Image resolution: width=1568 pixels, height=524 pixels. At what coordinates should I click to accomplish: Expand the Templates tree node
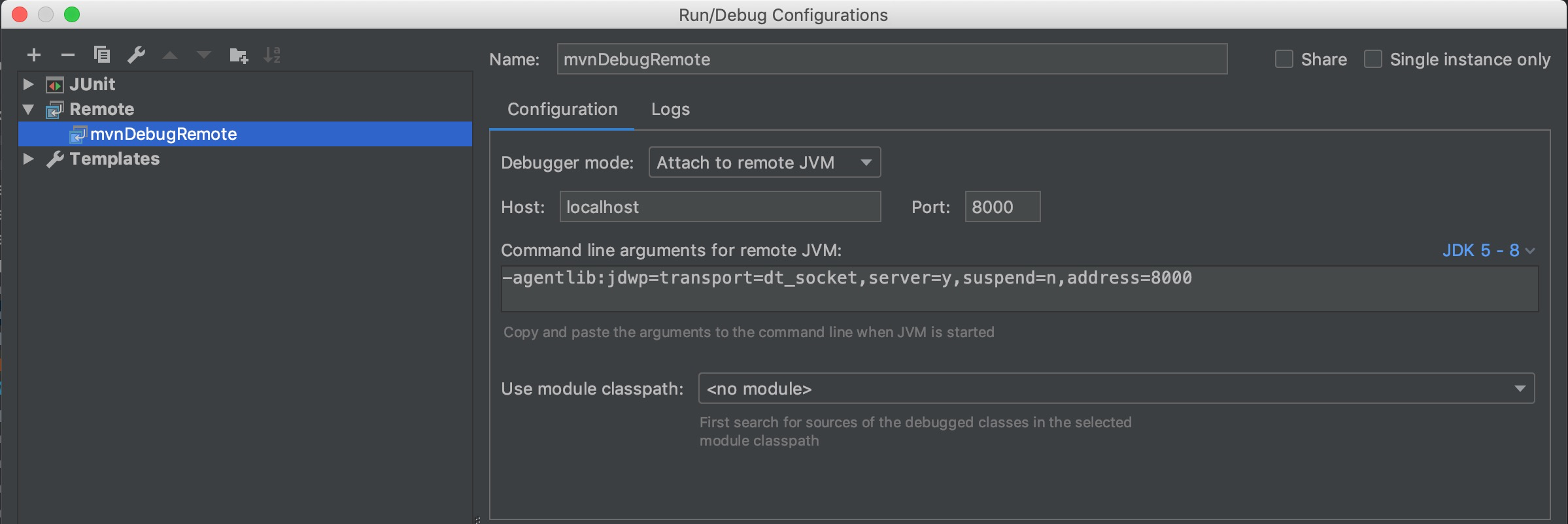tap(28, 159)
